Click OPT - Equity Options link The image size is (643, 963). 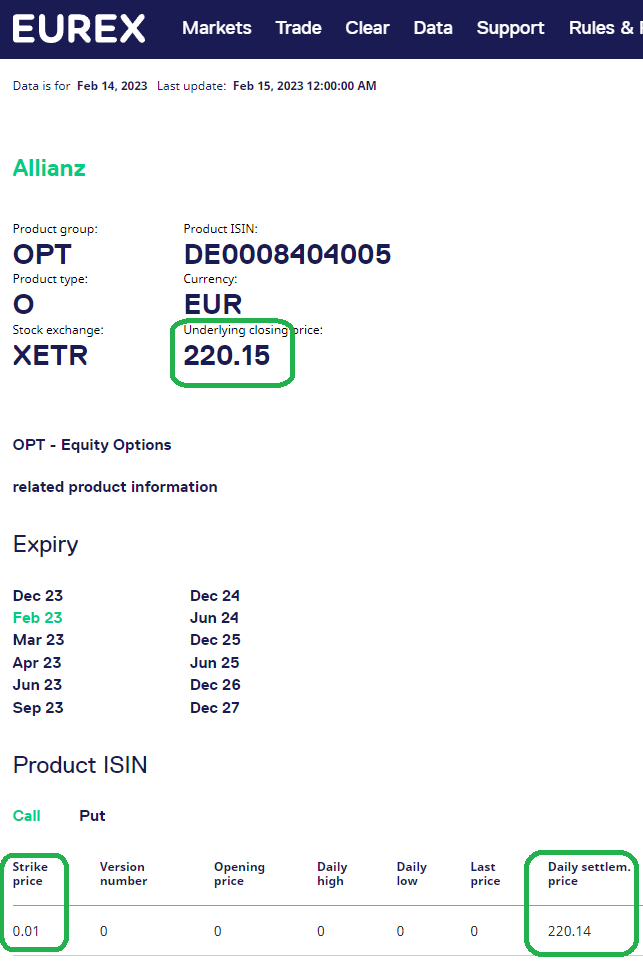92,445
